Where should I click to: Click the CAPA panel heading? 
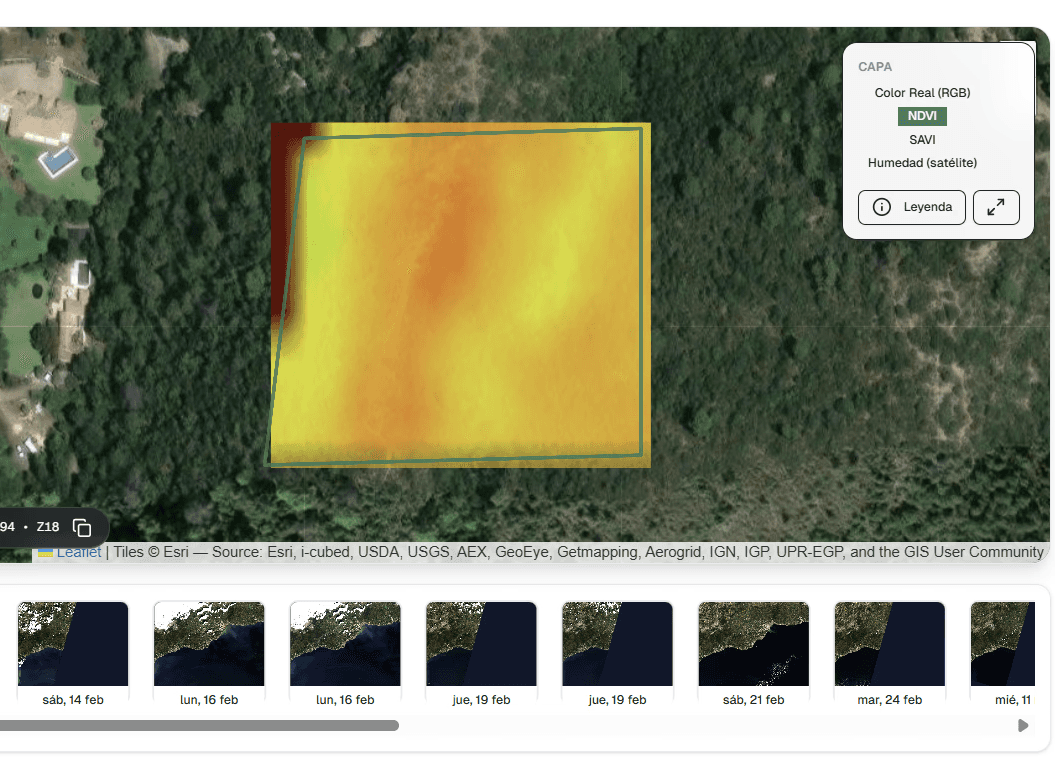coord(875,67)
